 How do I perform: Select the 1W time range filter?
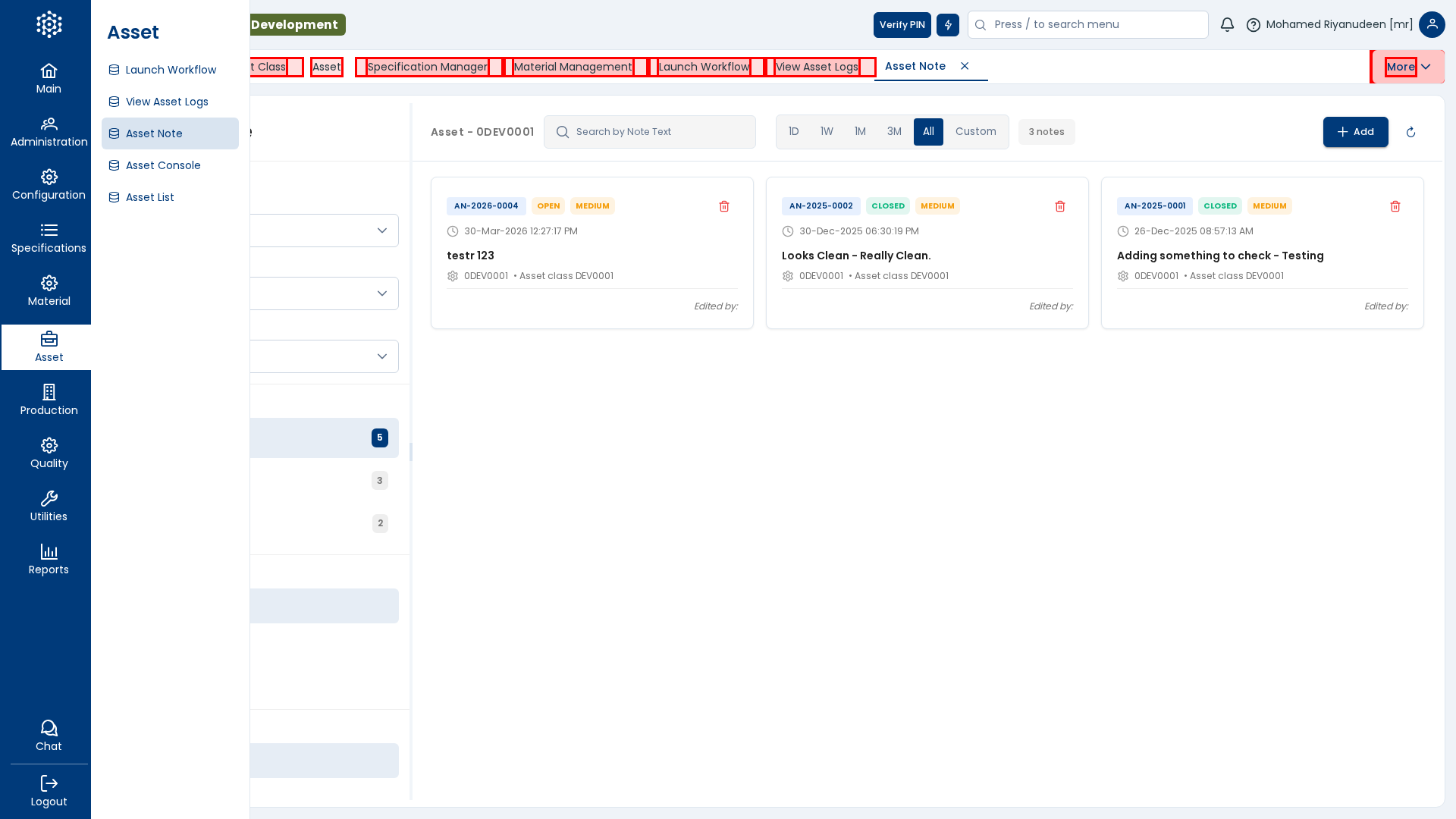[827, 132]
